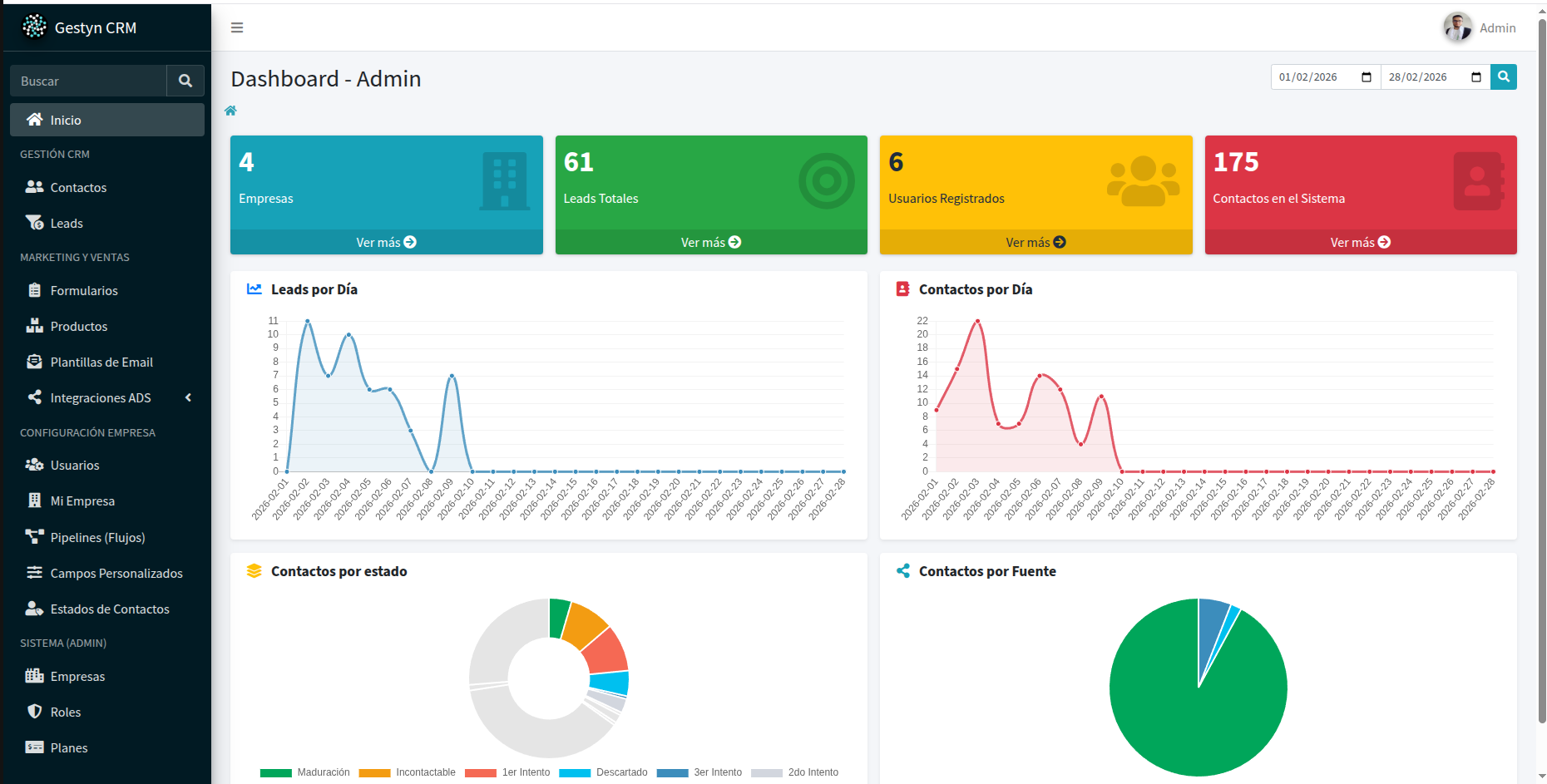Click the Roles shield icon
The width and height of the screenshot is (1547, 784).
tap(34, 712)
